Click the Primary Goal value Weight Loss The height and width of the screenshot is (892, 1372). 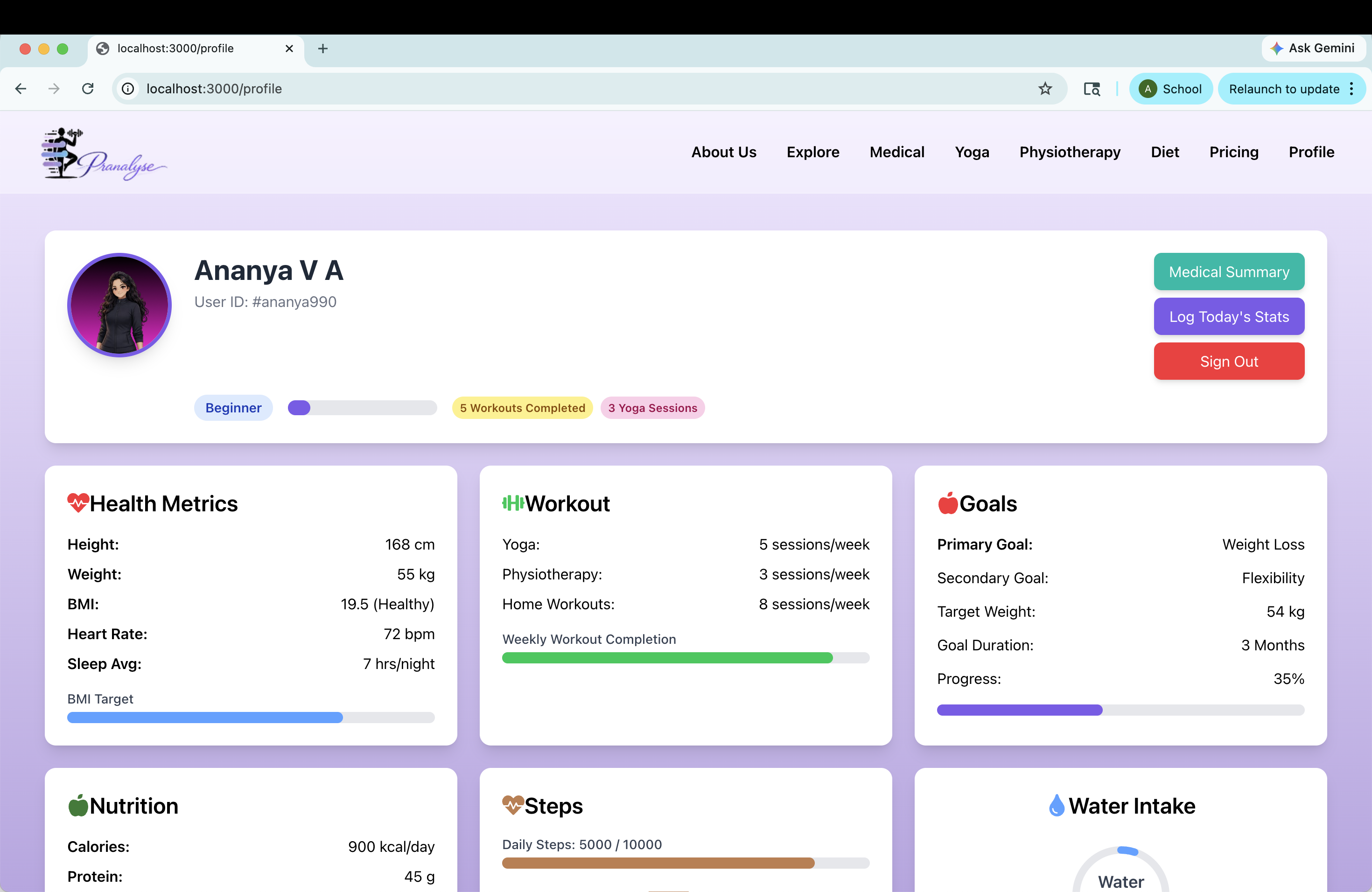1263,544
